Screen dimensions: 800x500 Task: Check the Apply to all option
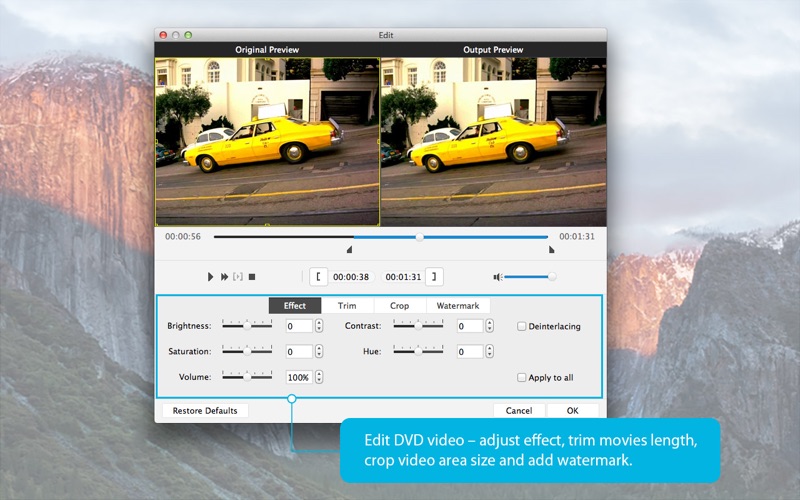point(522,378)
